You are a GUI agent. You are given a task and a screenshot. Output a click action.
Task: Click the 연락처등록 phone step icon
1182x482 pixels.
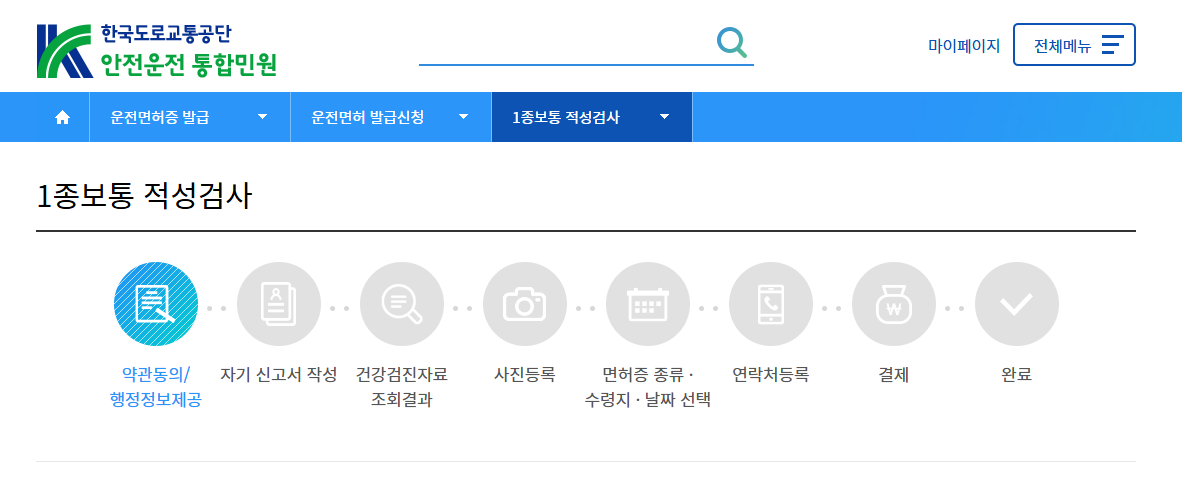[x=770, y=304]
